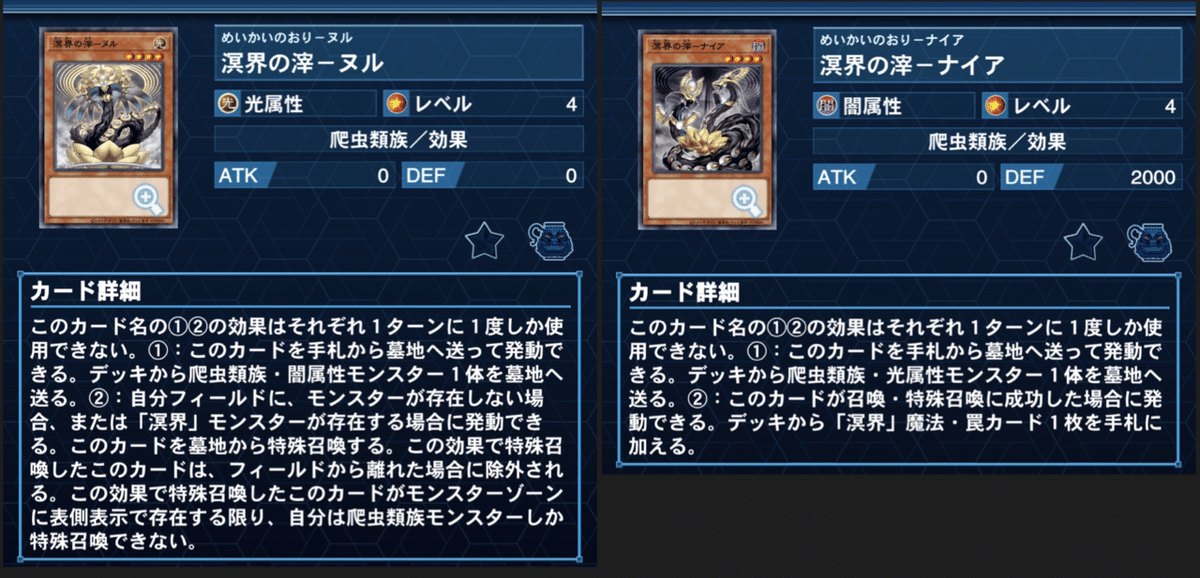The width and height of the screenshot is (1200, 578).
Task: Click the pot icon beside ナイア's star
Action: (1148, 243)
